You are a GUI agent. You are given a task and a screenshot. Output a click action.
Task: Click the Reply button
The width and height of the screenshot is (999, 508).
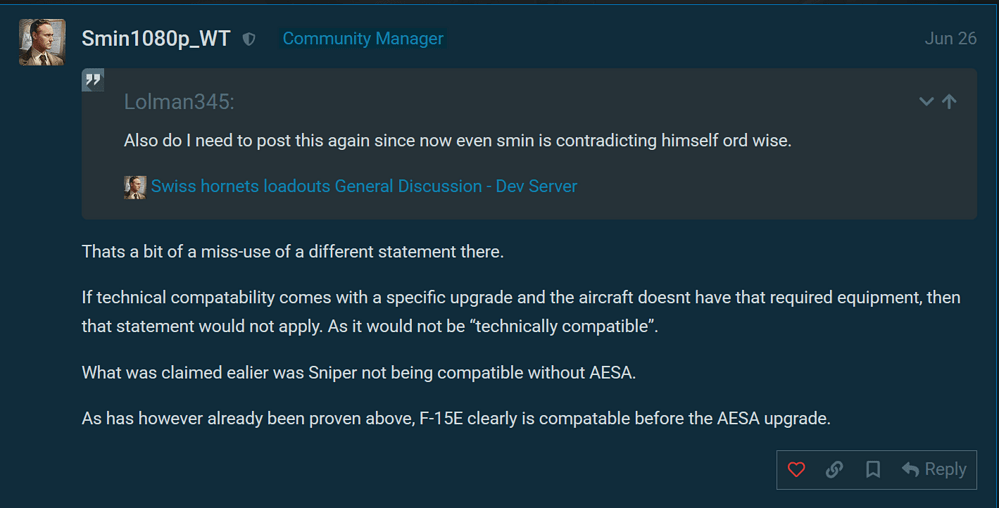click(x=934, y=469)
